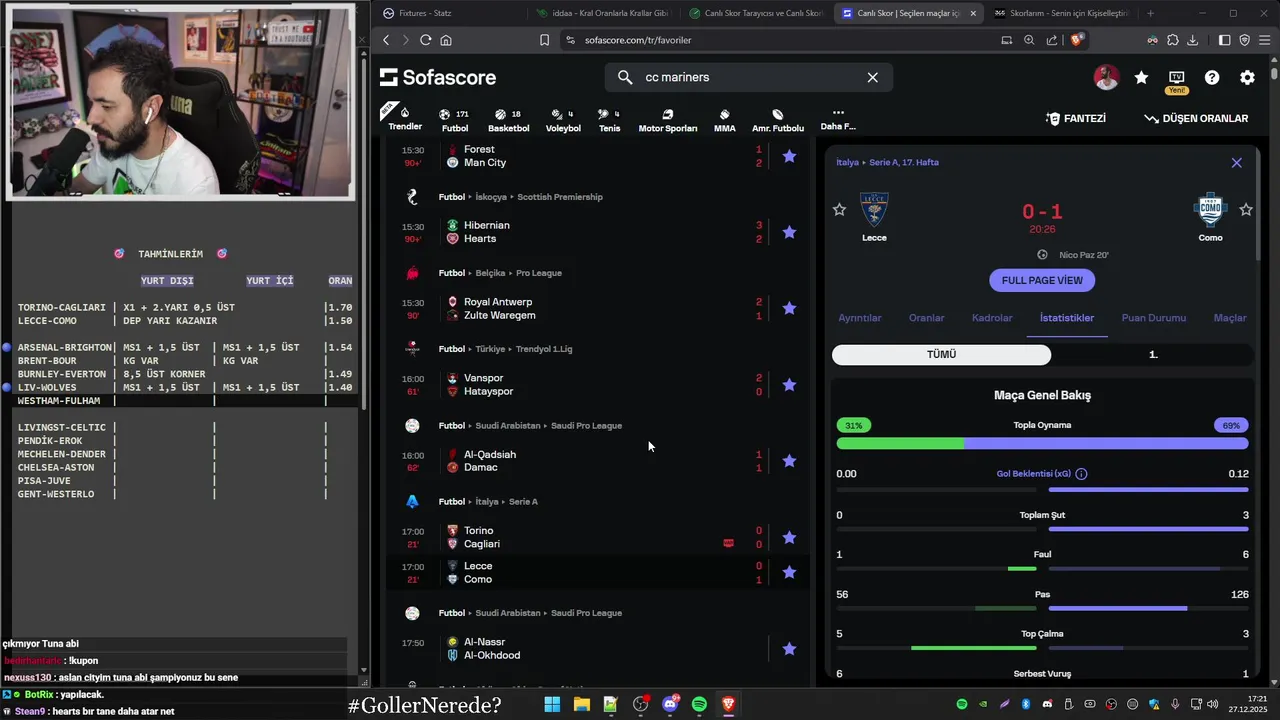Expand the Daha Fazla sports menu
The height and width of the screenshot is (720, 1280).
[x=838, y=120]
